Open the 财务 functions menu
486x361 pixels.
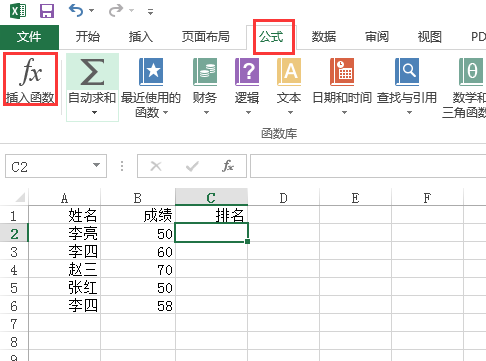coord(205,87)
